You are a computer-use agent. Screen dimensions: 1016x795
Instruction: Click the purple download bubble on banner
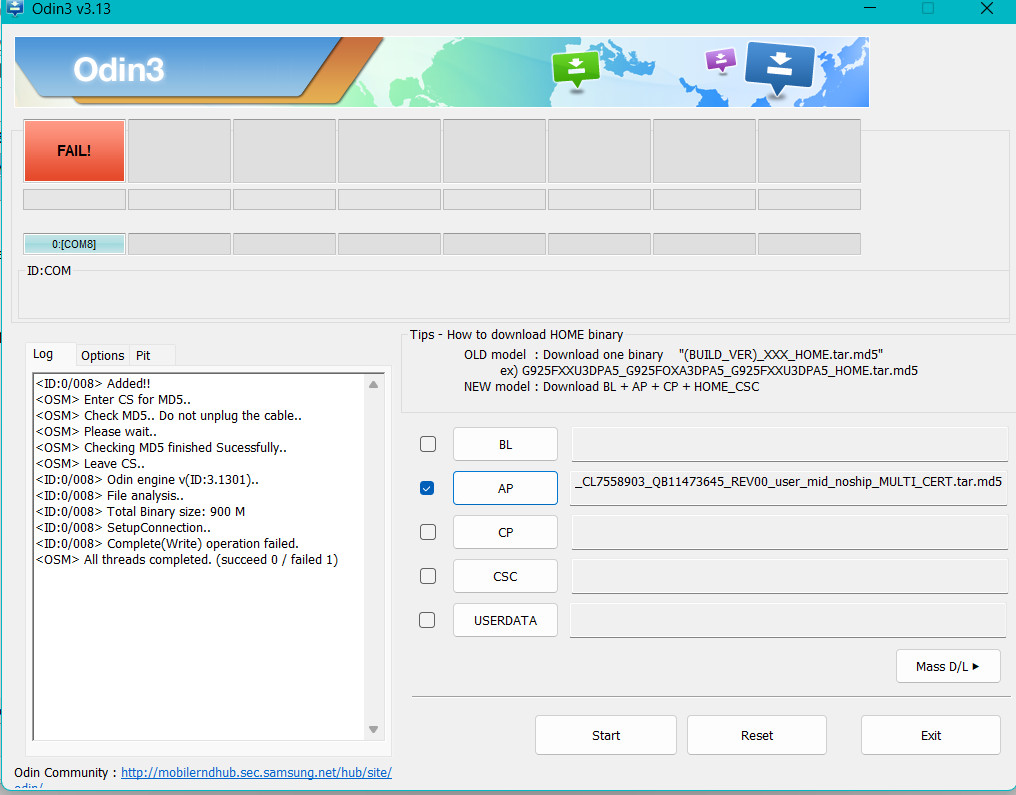point(721,61)
